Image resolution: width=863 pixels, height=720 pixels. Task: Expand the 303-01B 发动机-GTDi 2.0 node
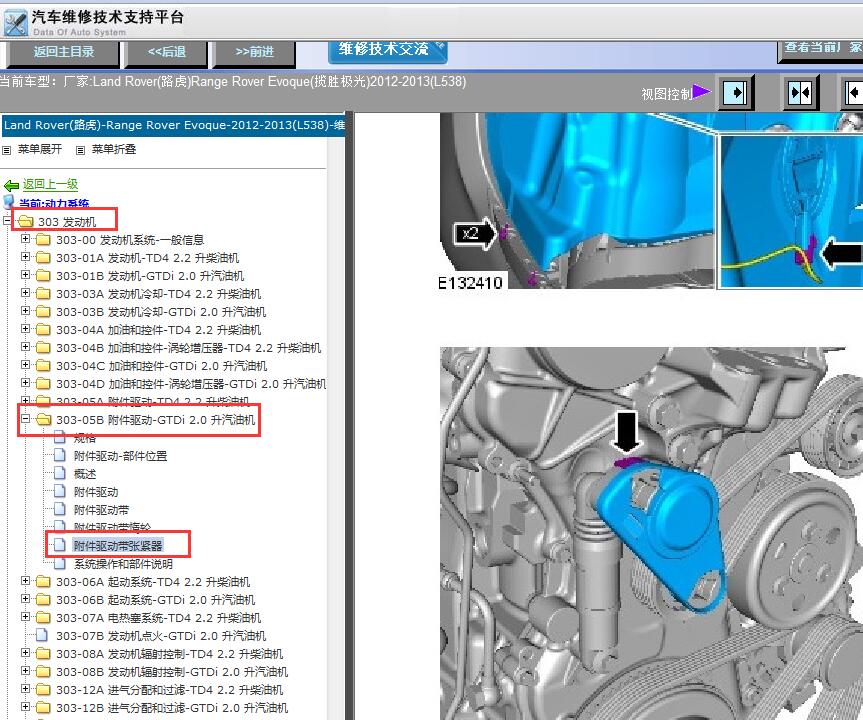(x=25, y=275)
